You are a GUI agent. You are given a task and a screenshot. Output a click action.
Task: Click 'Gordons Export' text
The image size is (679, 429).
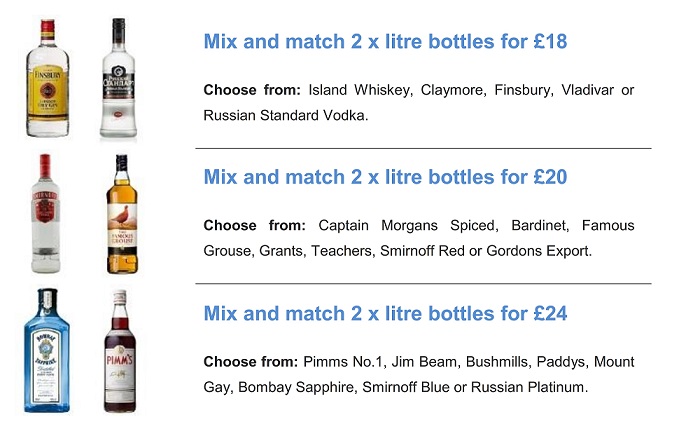point(539,251)
